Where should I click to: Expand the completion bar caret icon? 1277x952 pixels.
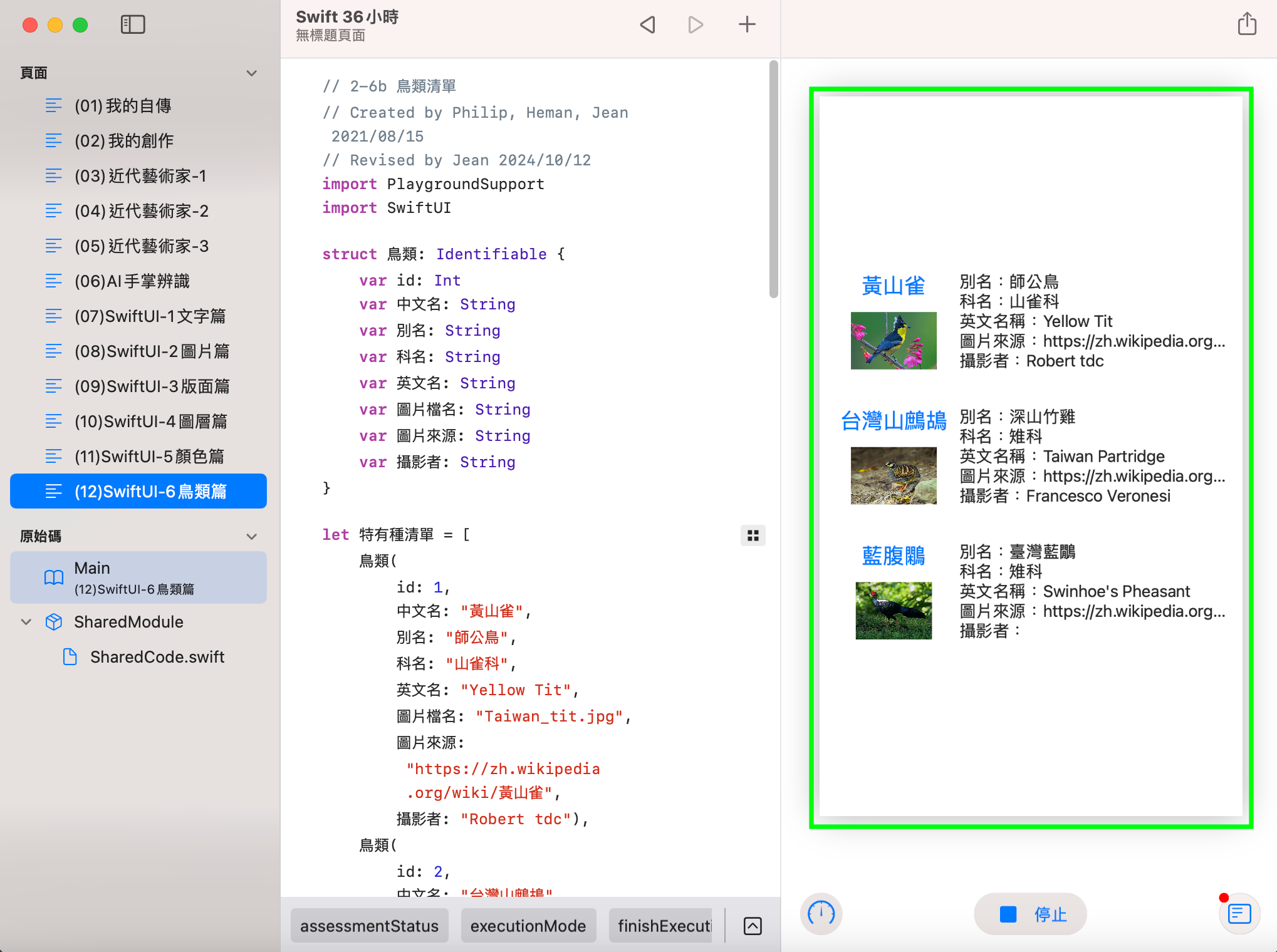(x=753, y=926)
